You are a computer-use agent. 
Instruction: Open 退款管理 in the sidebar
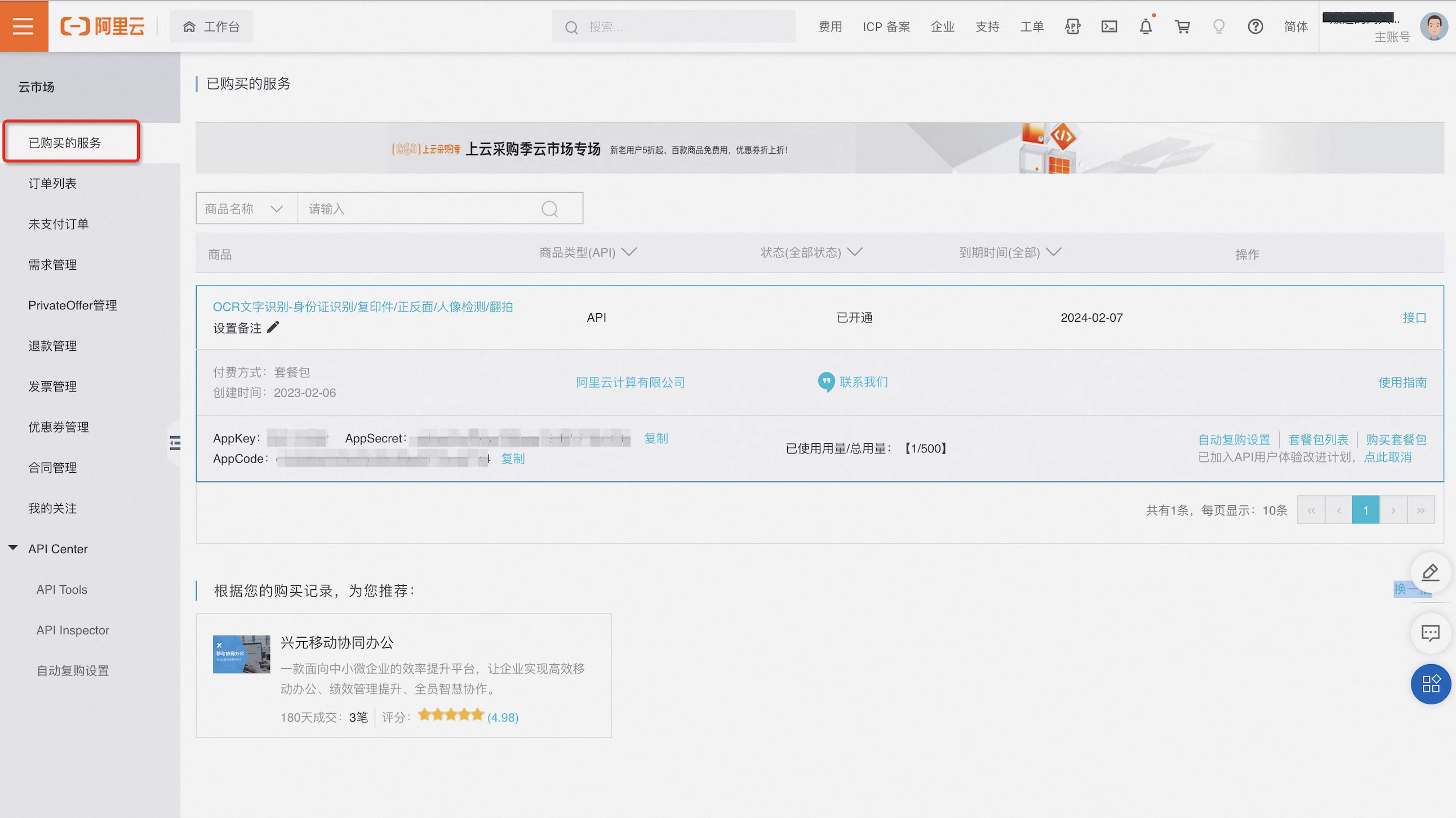tap(52, 346)
